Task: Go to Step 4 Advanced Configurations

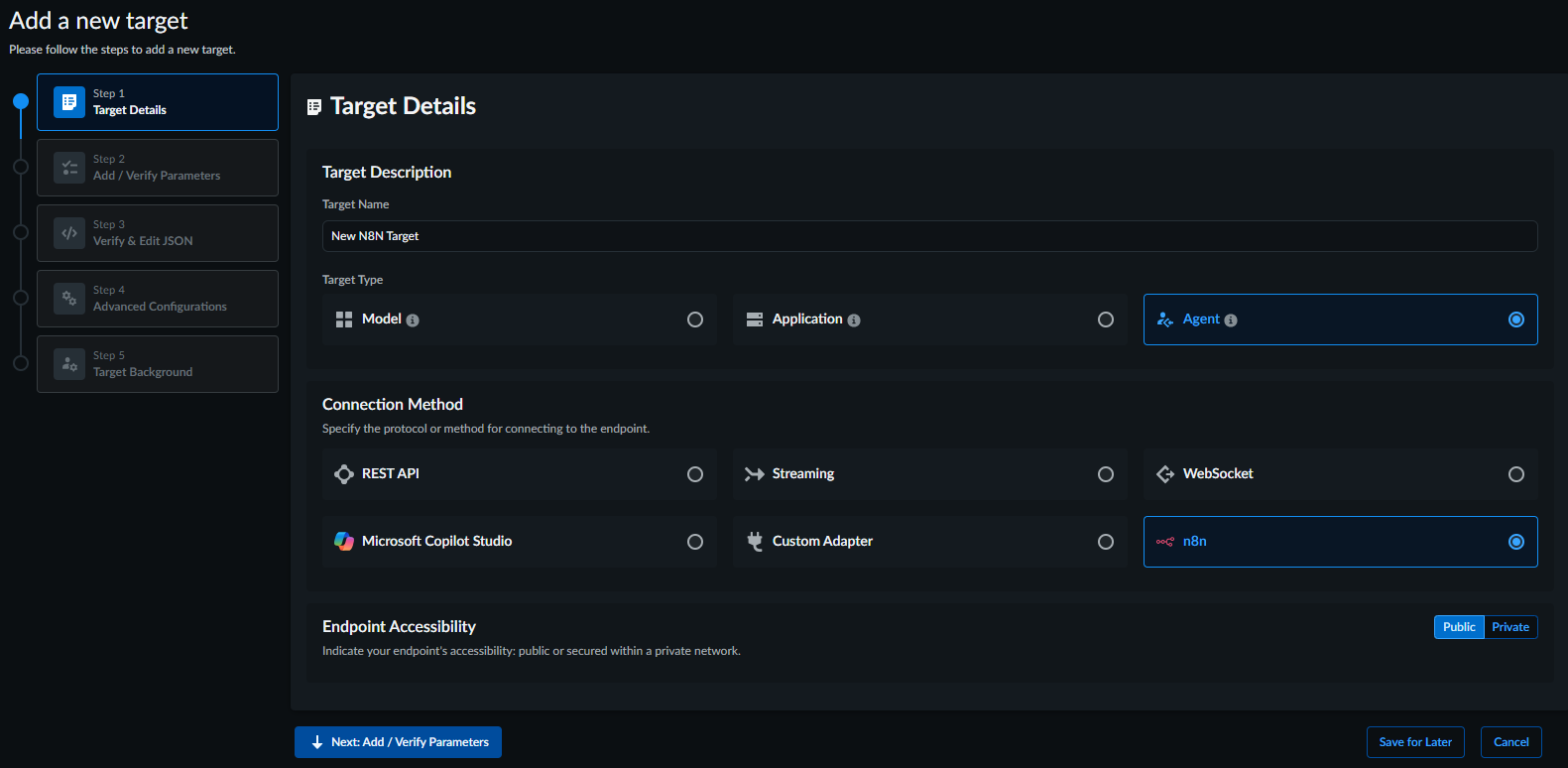Action: (158, 299)
